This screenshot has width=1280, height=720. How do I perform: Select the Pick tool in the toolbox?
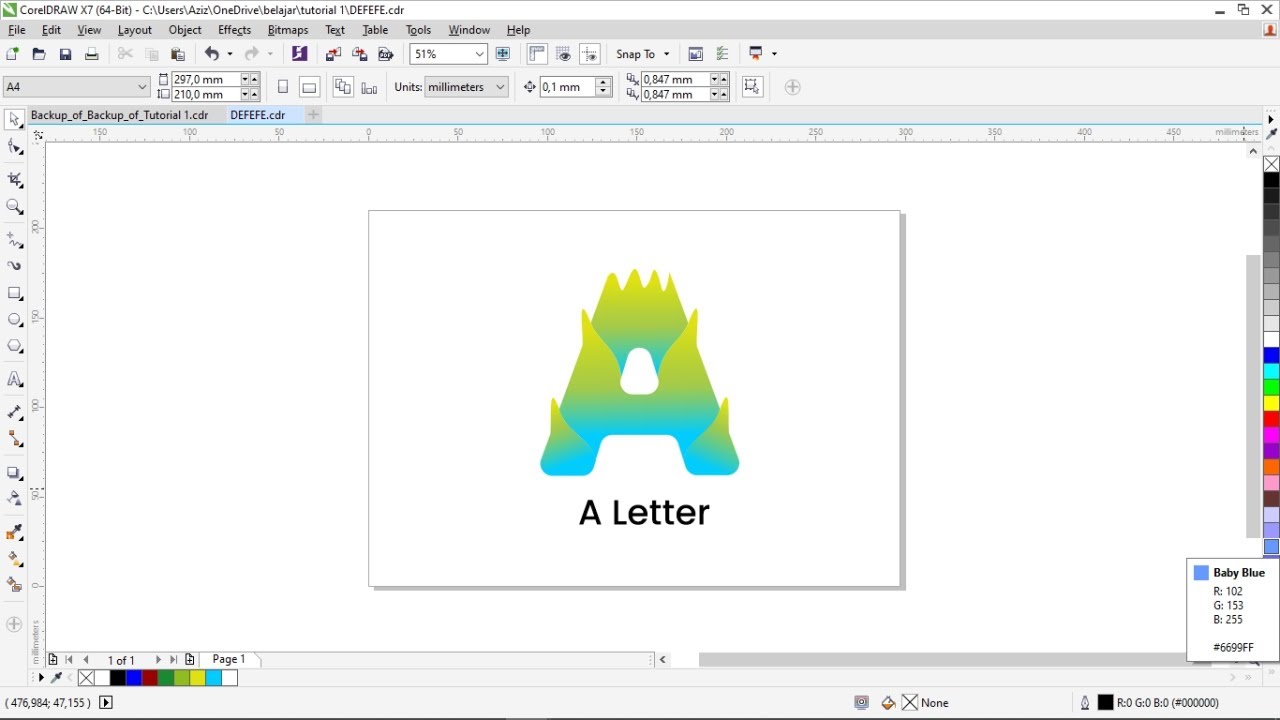pyautogui.click(x=14, y=120)
